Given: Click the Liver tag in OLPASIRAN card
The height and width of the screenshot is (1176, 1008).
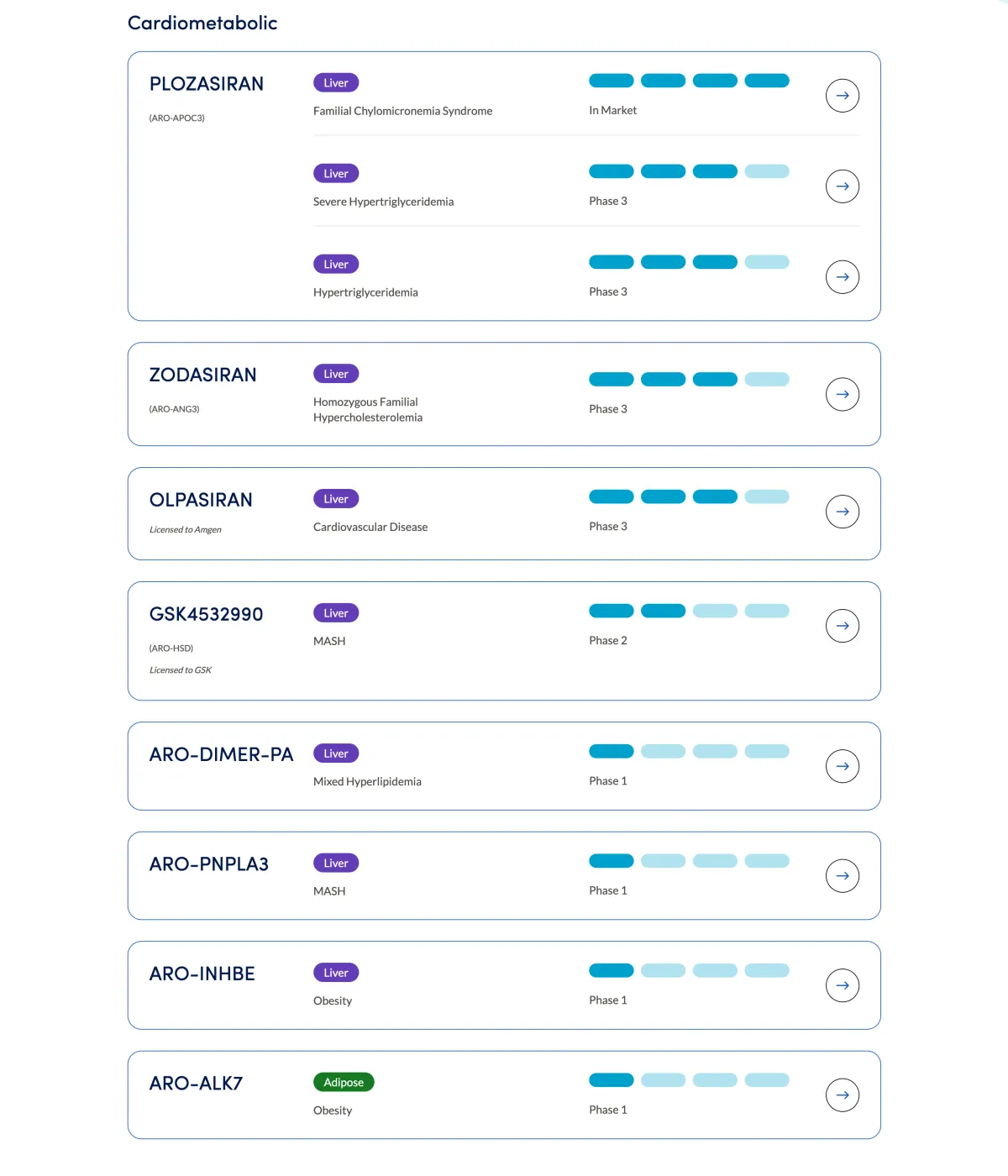Looking at the screenshot, I should tap(336, 499).
